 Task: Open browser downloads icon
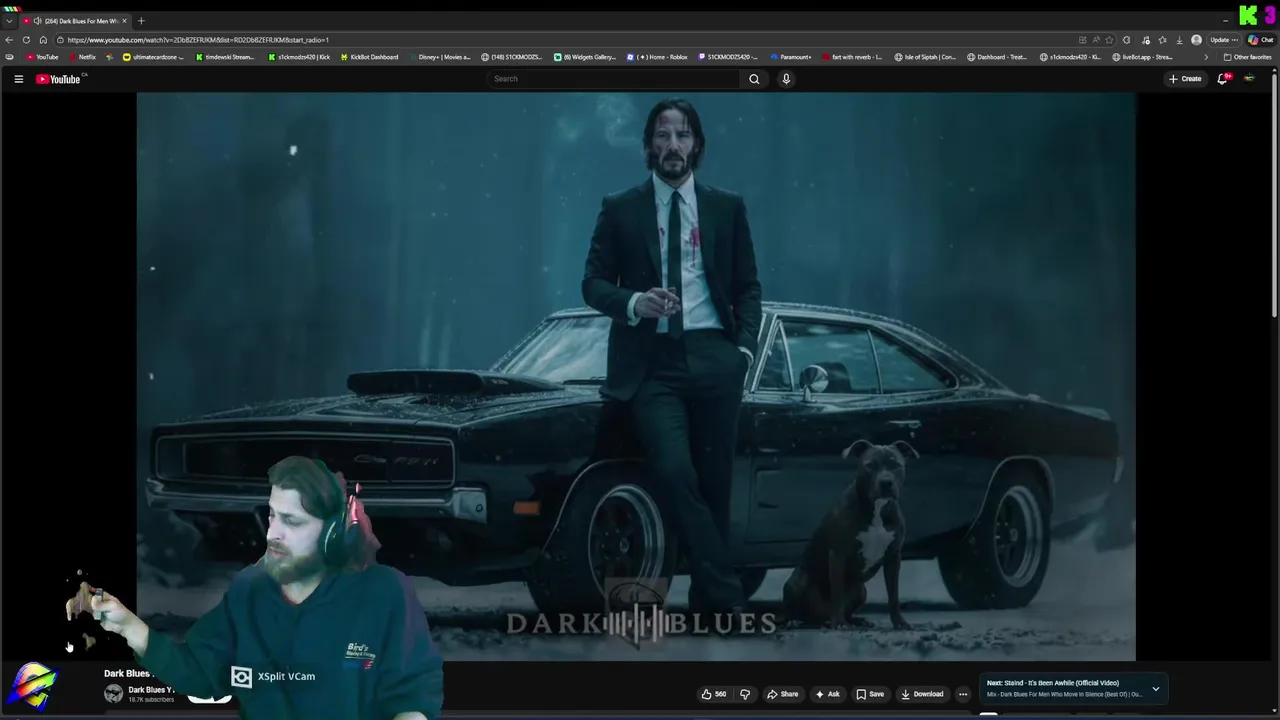tap(1179, 40)
